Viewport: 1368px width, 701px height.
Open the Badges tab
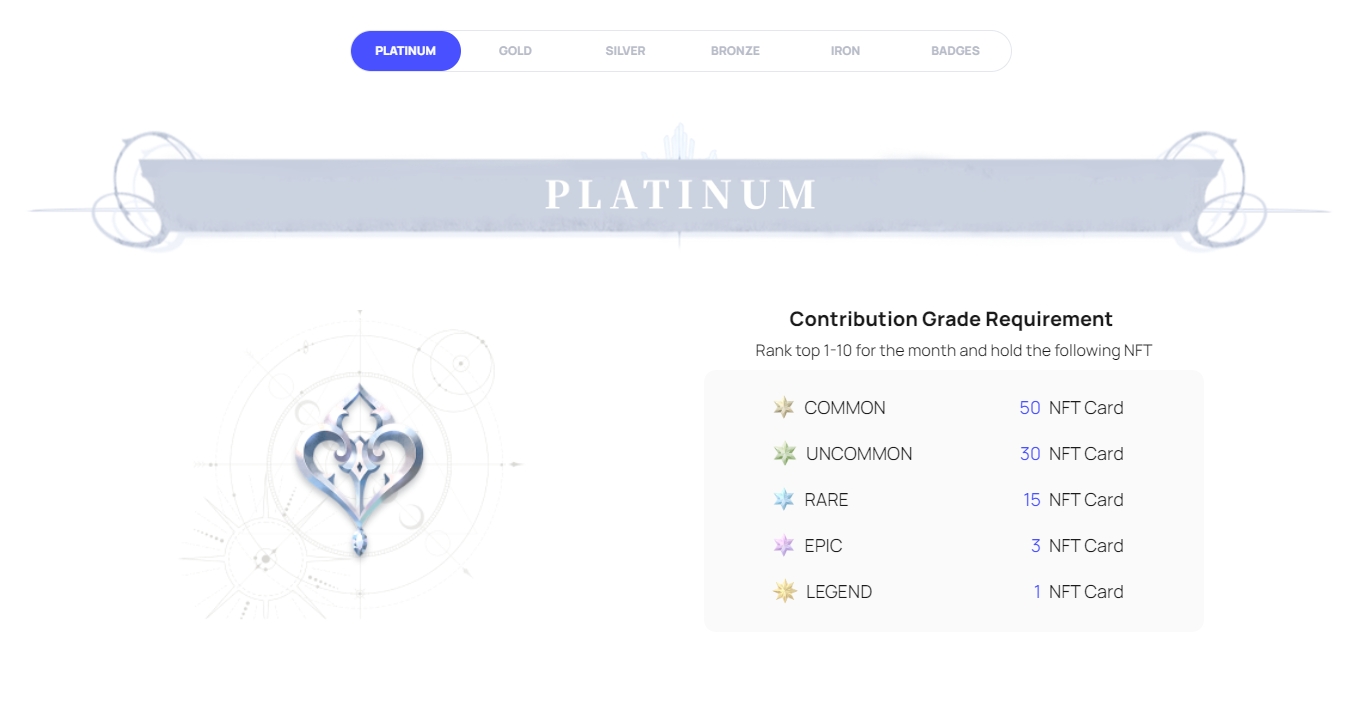(955, 51)
